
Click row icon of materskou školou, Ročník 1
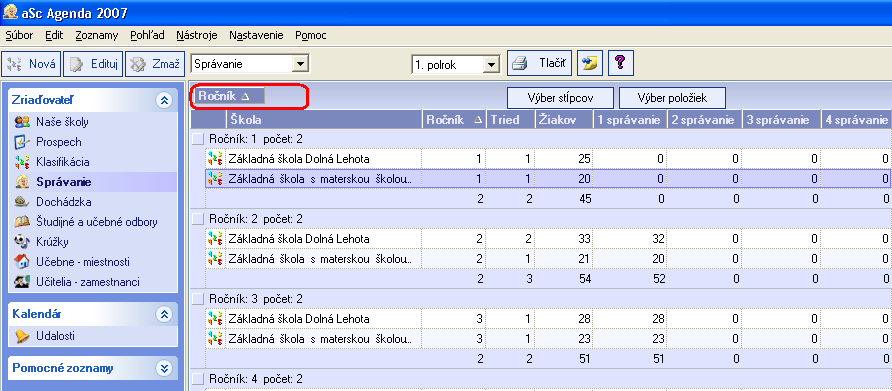(214, 179)
